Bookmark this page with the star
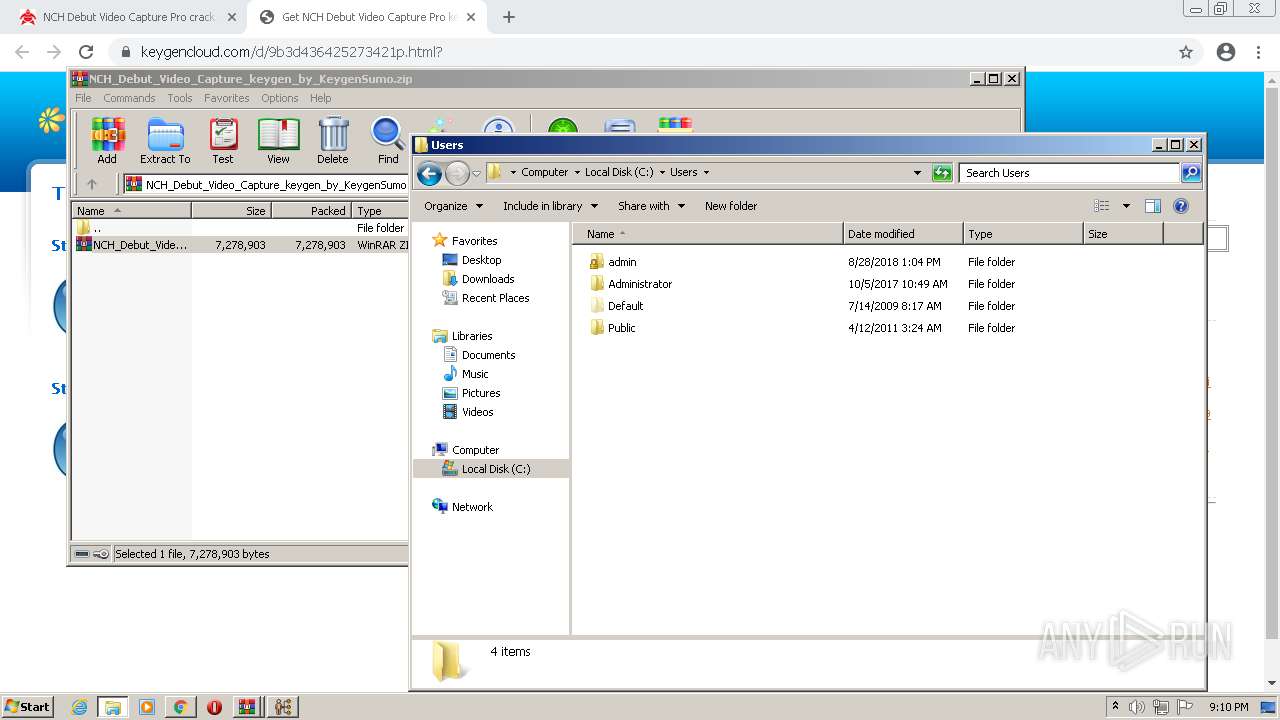 (1186, 52)
